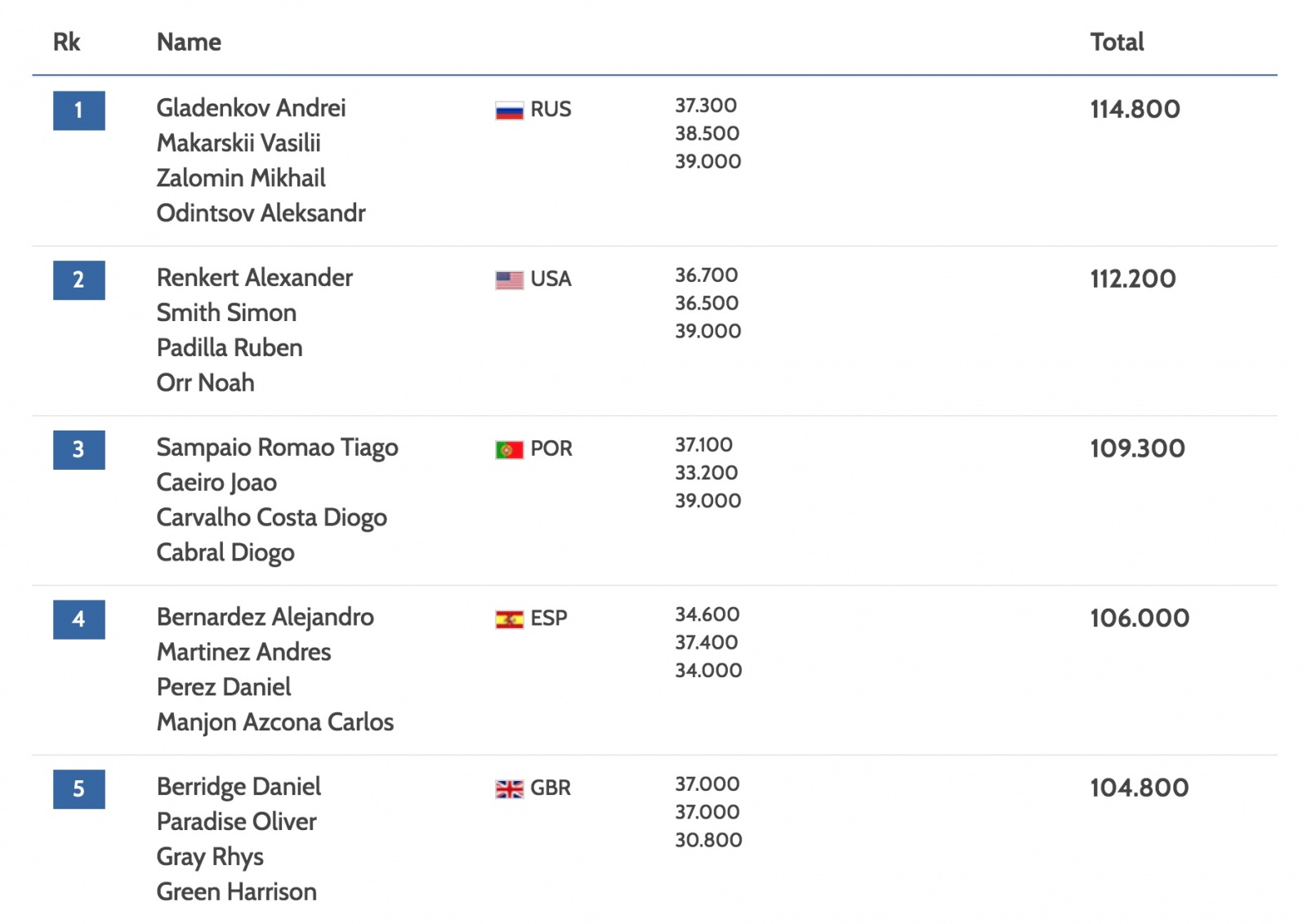Click the Spain flag icon
The image size is (1307, 924).
point(509,619)
